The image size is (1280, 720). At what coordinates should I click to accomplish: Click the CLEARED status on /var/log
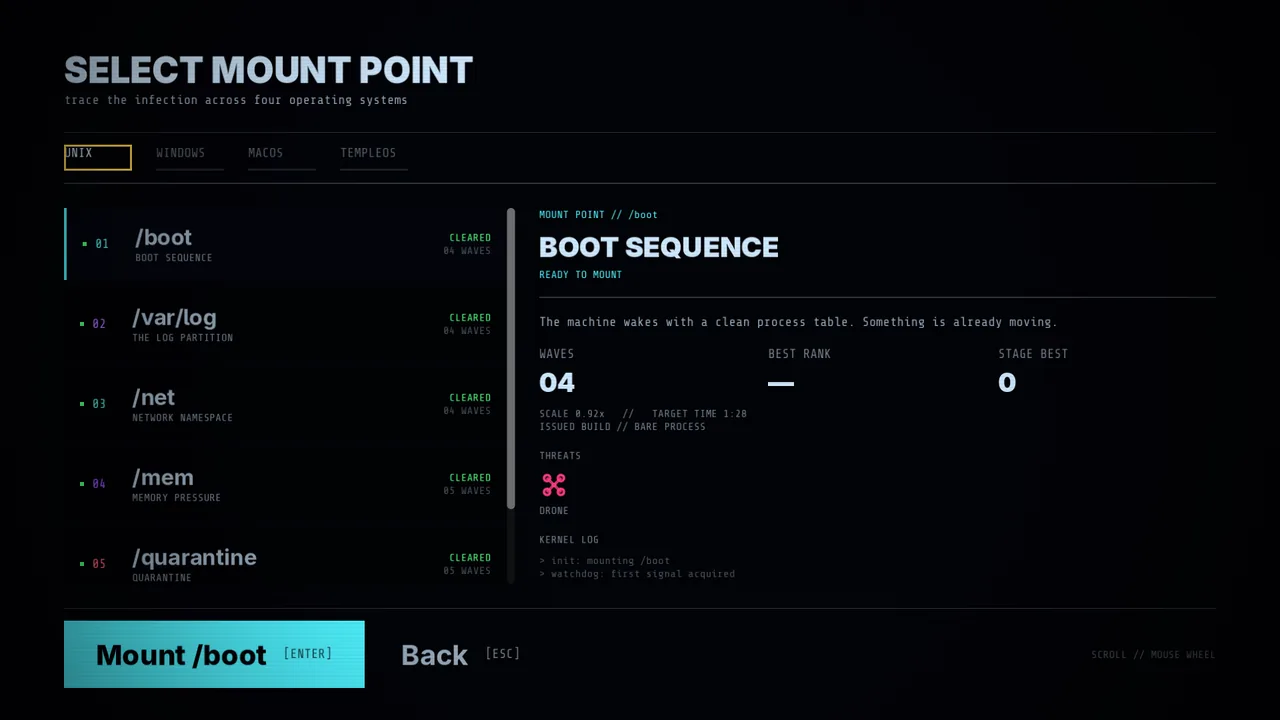tap(470, 318)
